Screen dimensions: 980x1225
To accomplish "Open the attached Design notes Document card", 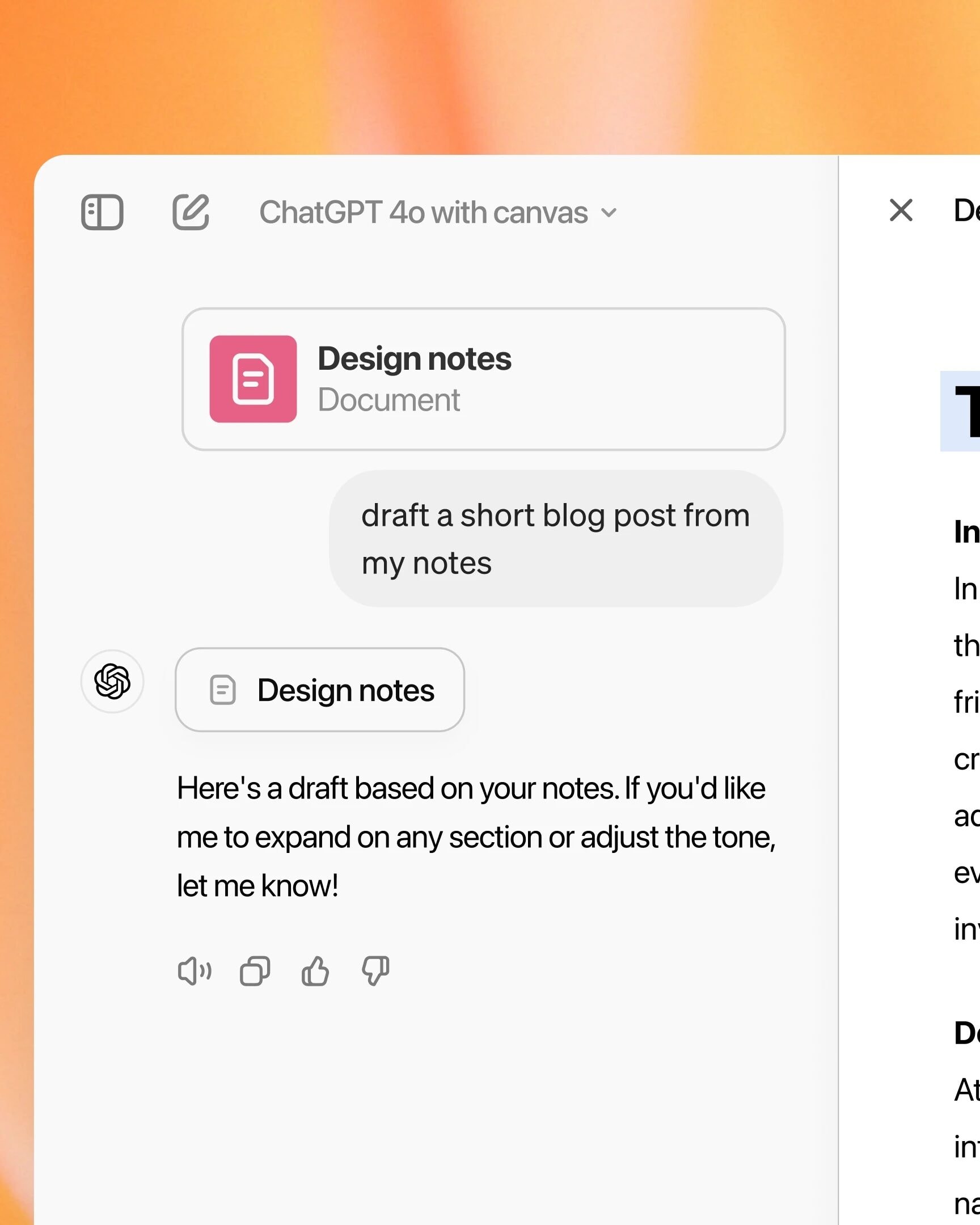I will pyautogui.click(x=483, y=379).
